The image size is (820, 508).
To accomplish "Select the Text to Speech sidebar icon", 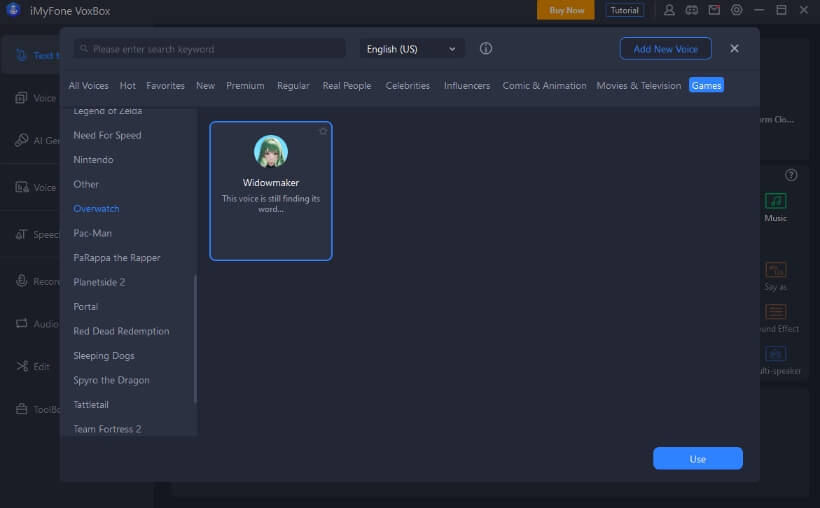I will click(21, 54).
